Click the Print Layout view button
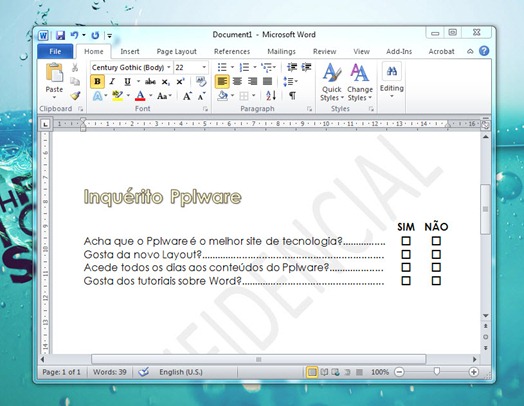 [311, 372]
